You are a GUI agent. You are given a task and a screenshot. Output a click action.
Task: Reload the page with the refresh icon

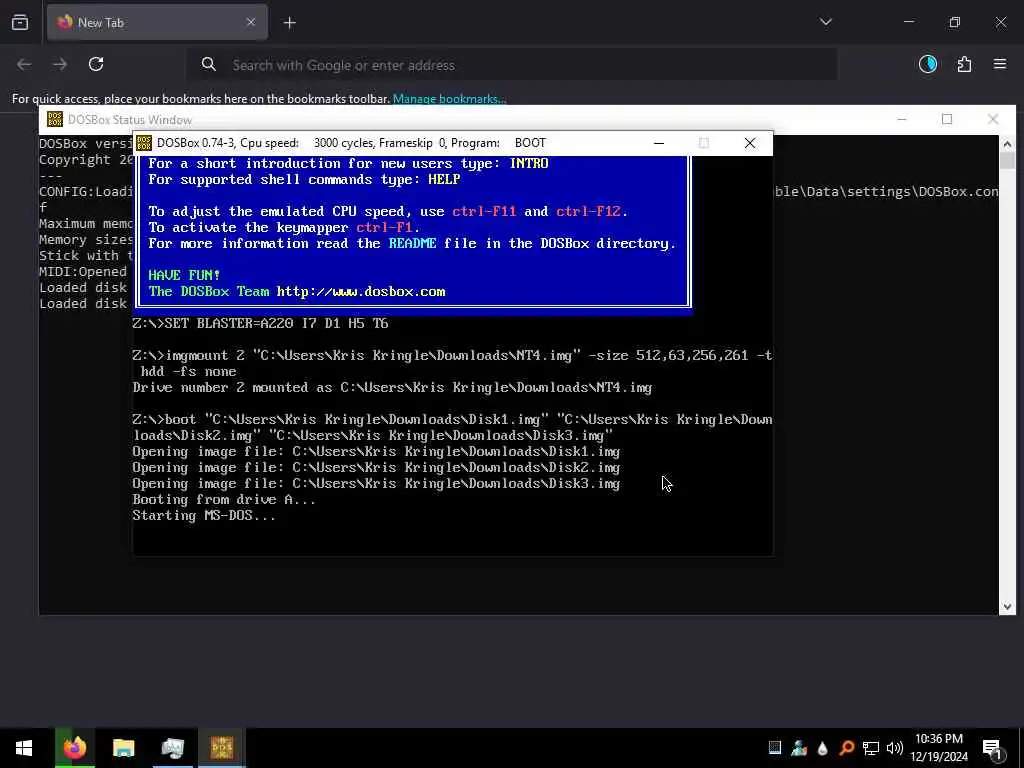pyautogui.click(x=96, y=64)
